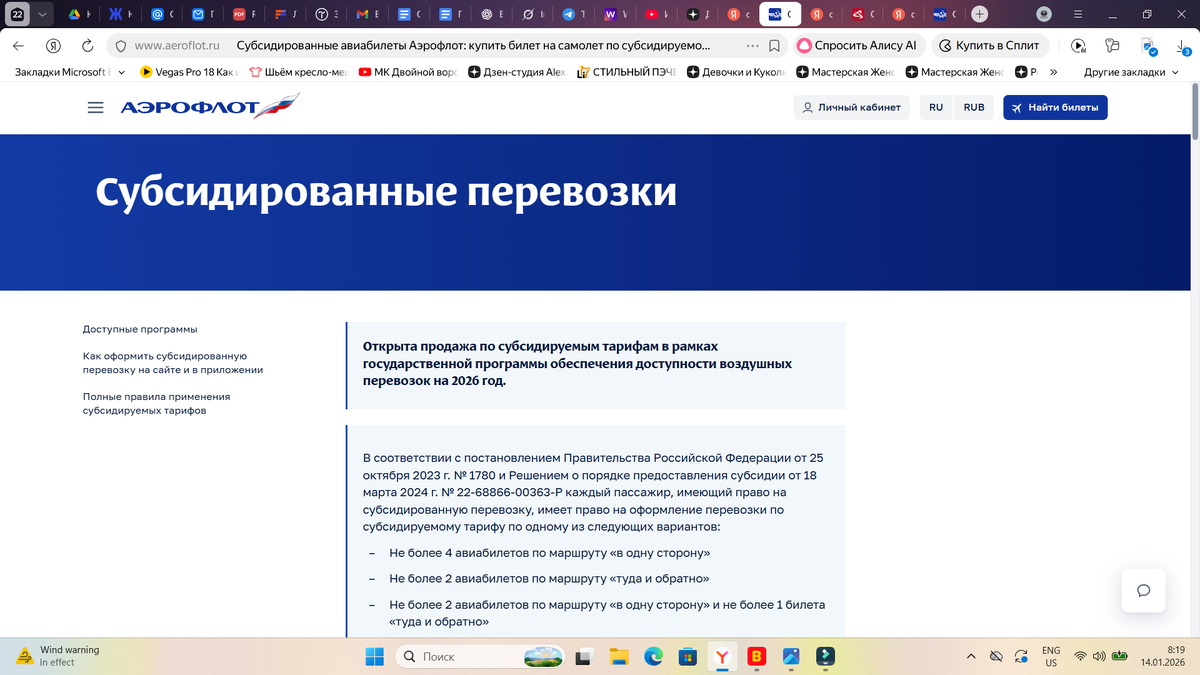Open the downloads icon in browser toolbar
Image resolution: width=1200 pixels, height=675 pixels.
pyautogui.click(x=1180, y=46)
